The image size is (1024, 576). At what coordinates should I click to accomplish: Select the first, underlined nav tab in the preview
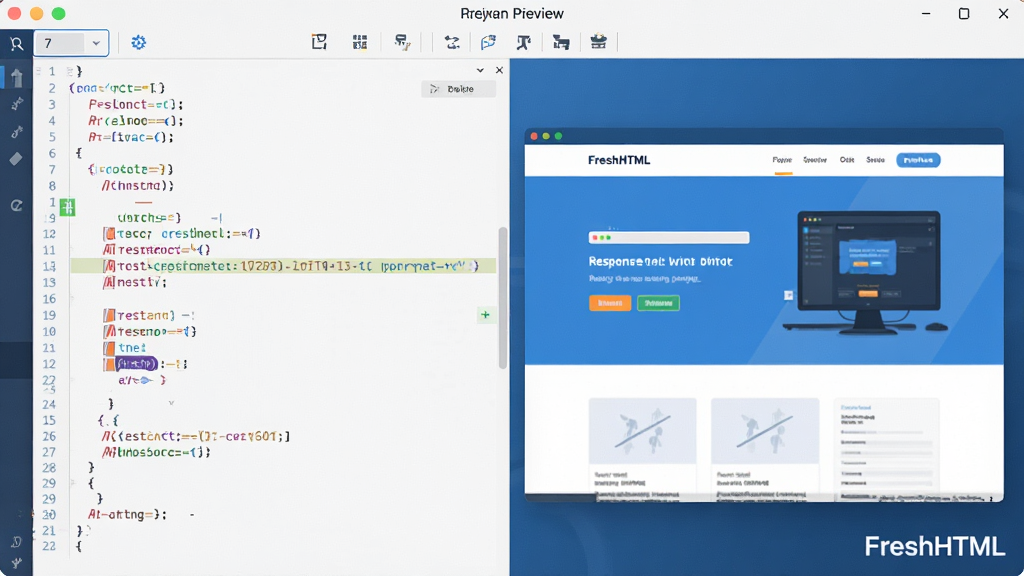(782, 161)
